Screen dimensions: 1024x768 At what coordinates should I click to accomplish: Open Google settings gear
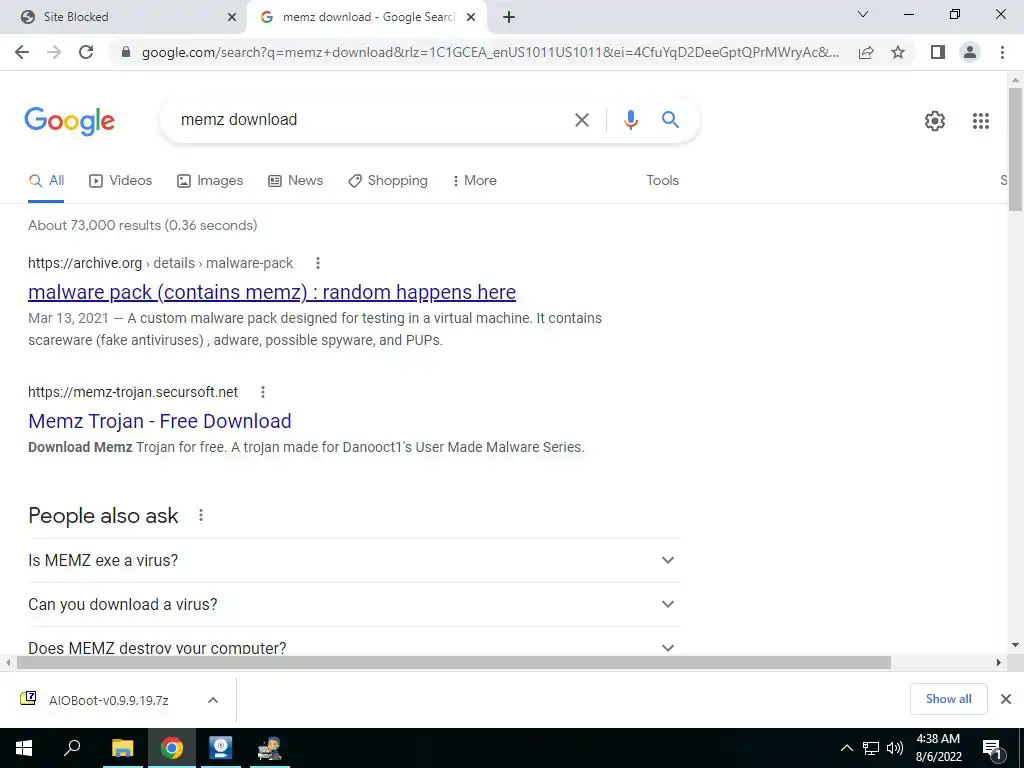point(935,121)
